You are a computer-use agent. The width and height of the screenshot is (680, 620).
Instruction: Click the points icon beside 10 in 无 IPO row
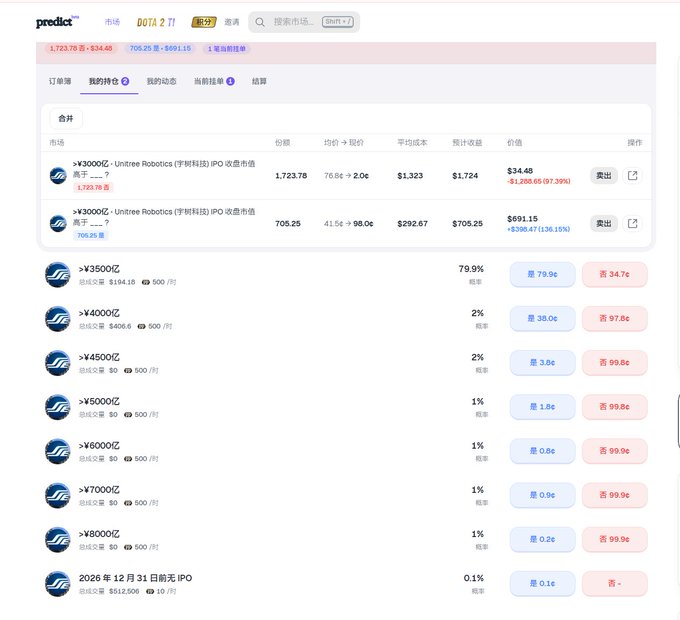point(150,591)
